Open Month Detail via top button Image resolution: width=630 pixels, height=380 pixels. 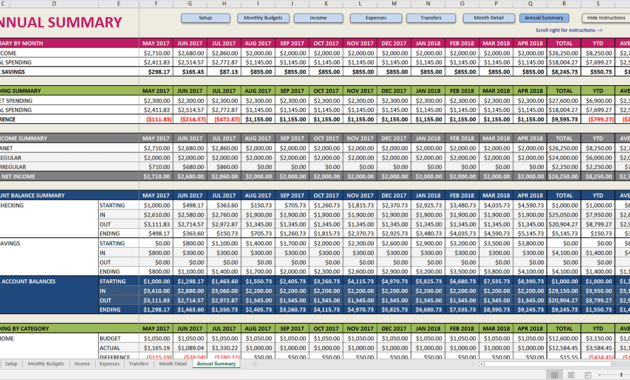pyautogui.click(x=489, y=18)
